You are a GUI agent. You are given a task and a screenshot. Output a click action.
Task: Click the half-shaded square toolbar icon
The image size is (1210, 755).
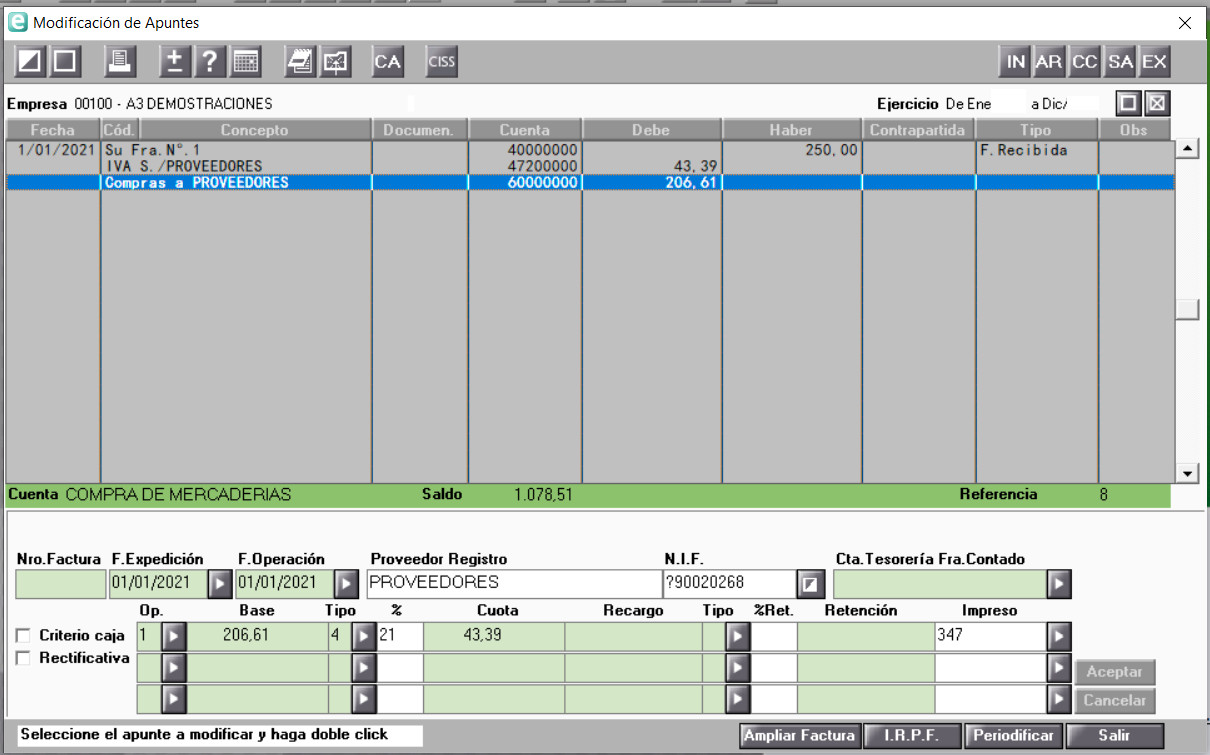pos(31,61)
